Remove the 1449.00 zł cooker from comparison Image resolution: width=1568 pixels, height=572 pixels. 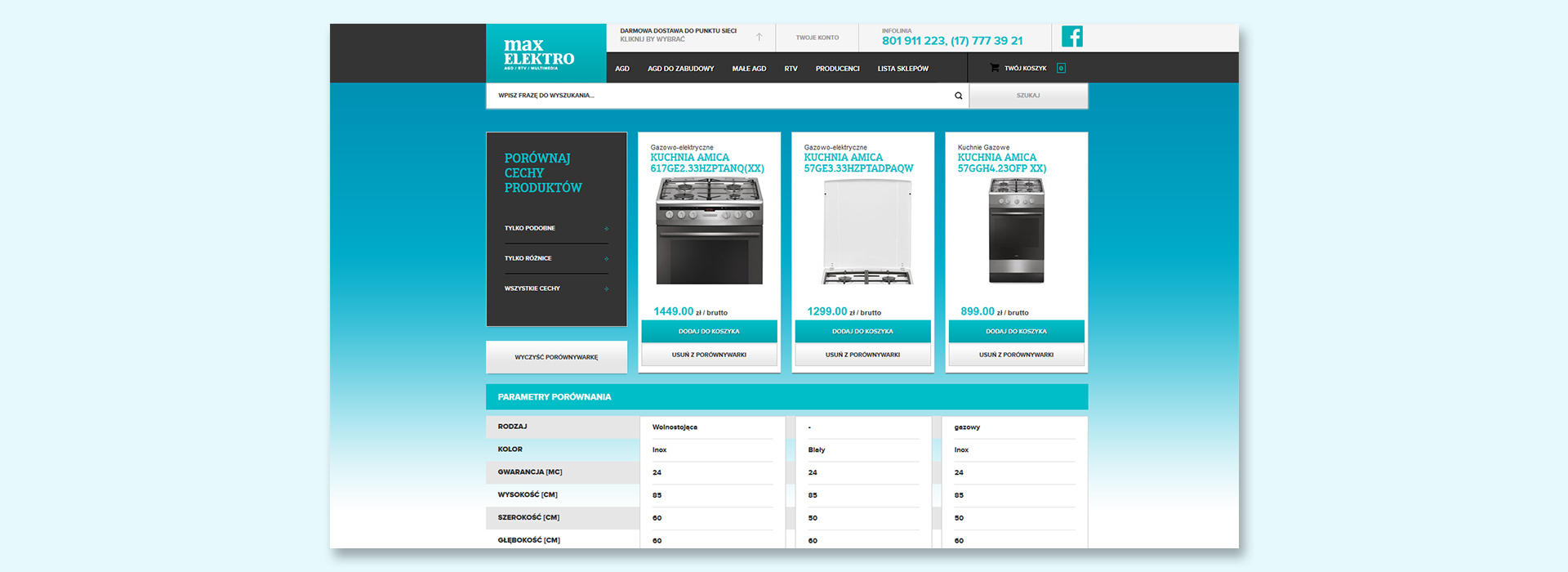click(709, 355)
